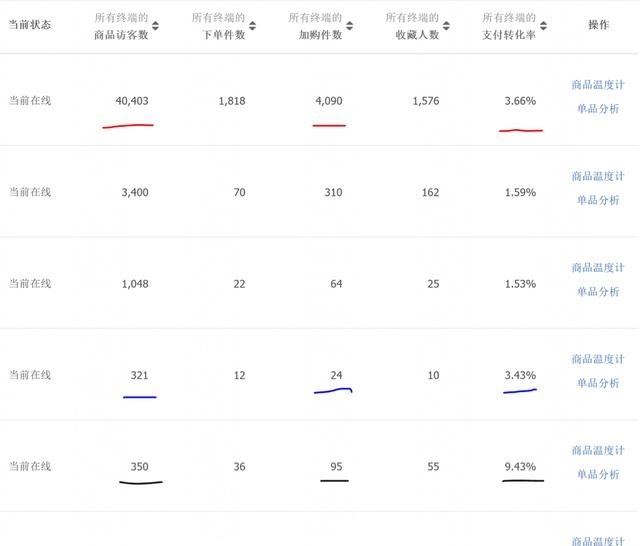Sort by 商品访客数 column arrows

coord(155,26)
